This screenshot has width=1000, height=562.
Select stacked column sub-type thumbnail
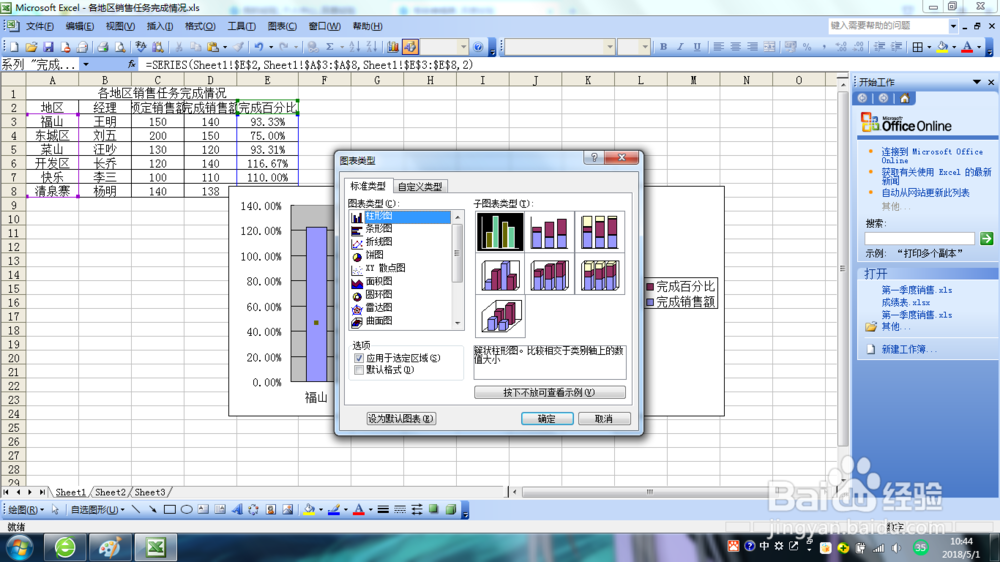[x=549, y=232]
